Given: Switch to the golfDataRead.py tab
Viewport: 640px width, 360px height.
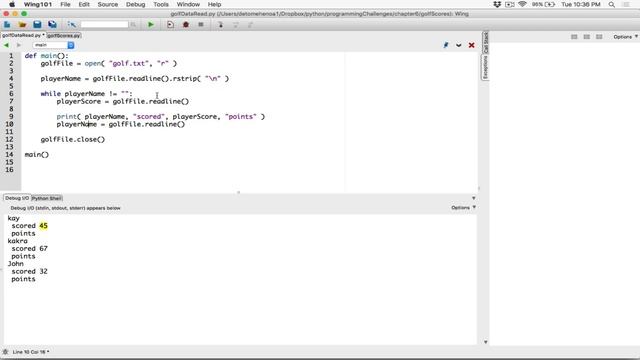Looking at the screenshot, I should pyautogui.click(x=22, y=36).
